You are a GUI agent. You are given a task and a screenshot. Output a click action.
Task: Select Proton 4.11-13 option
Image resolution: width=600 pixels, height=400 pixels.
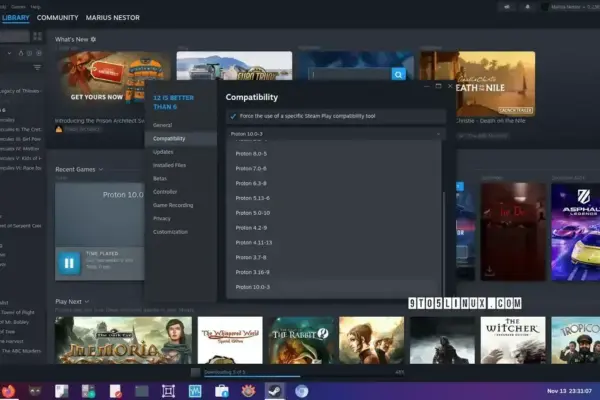click(x=334, y=243)
